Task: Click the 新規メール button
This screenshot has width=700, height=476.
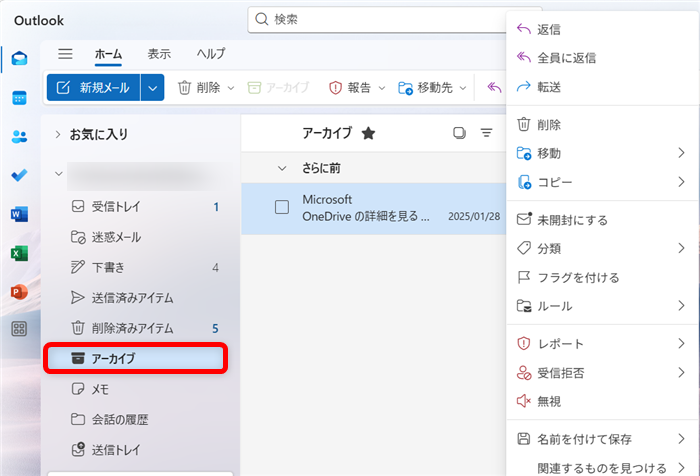Action: (94, 88)
